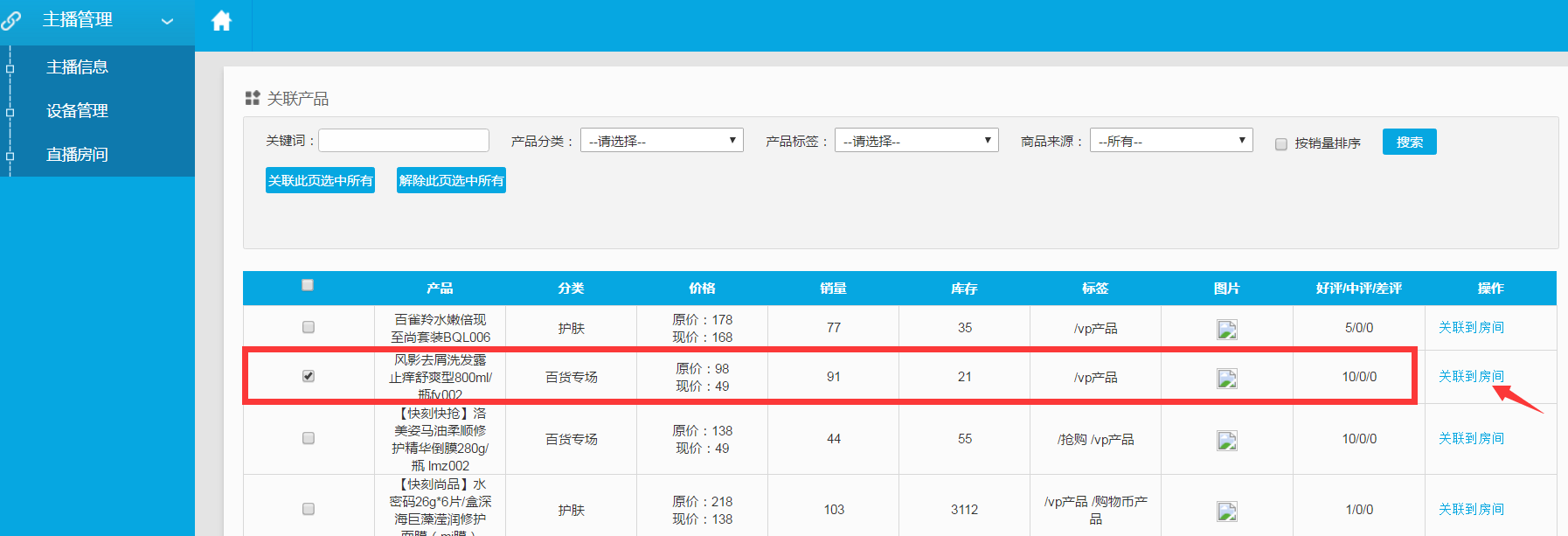
Task: Click 关联到房间 link for 风影去屑洗发露
Action: pyautogui.click(x=1471, y=377)
